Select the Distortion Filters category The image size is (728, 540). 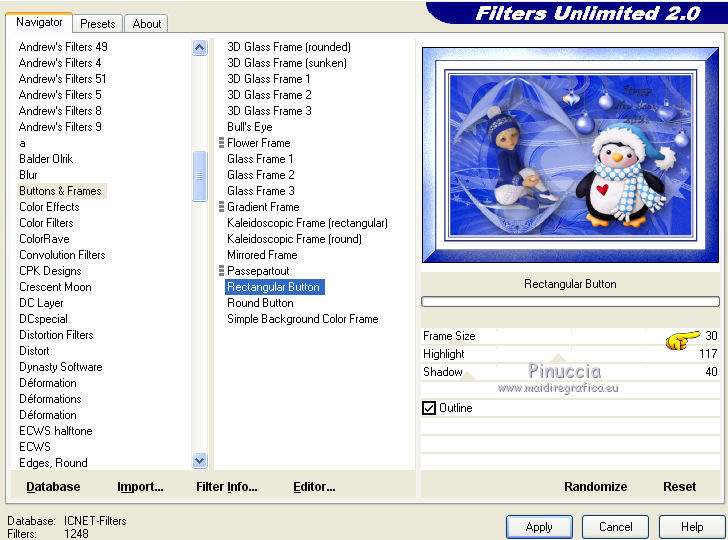click(56, 335)
